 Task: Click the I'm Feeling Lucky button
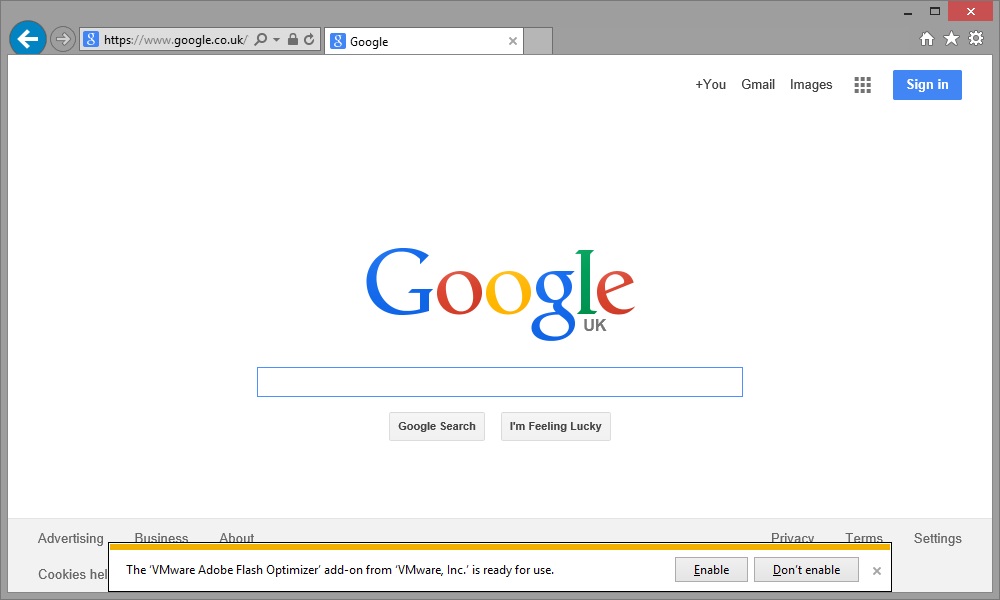555,426
